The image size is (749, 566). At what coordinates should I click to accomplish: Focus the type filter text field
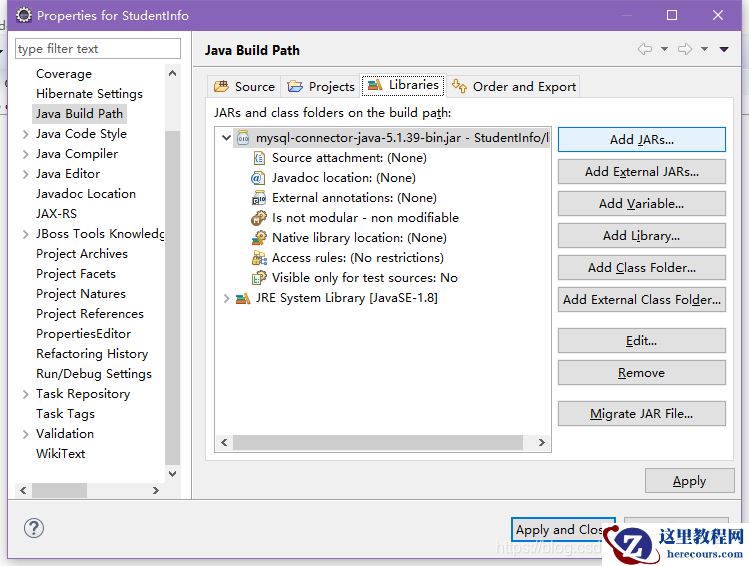(x=98, y=49)
